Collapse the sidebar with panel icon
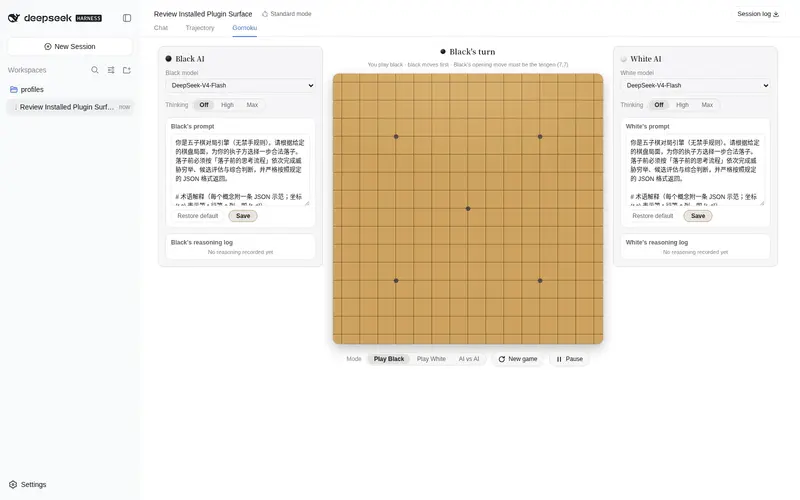The image size is (800, 500). [x=127, y=18]
